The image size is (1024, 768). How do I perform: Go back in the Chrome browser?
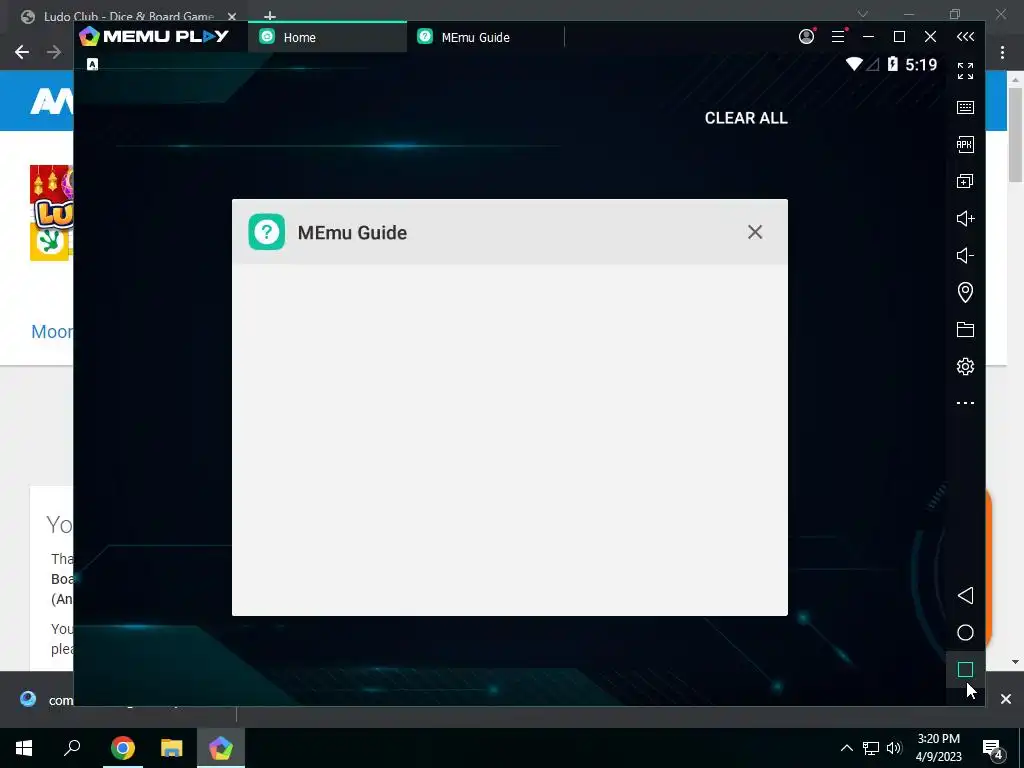[22, 52]
